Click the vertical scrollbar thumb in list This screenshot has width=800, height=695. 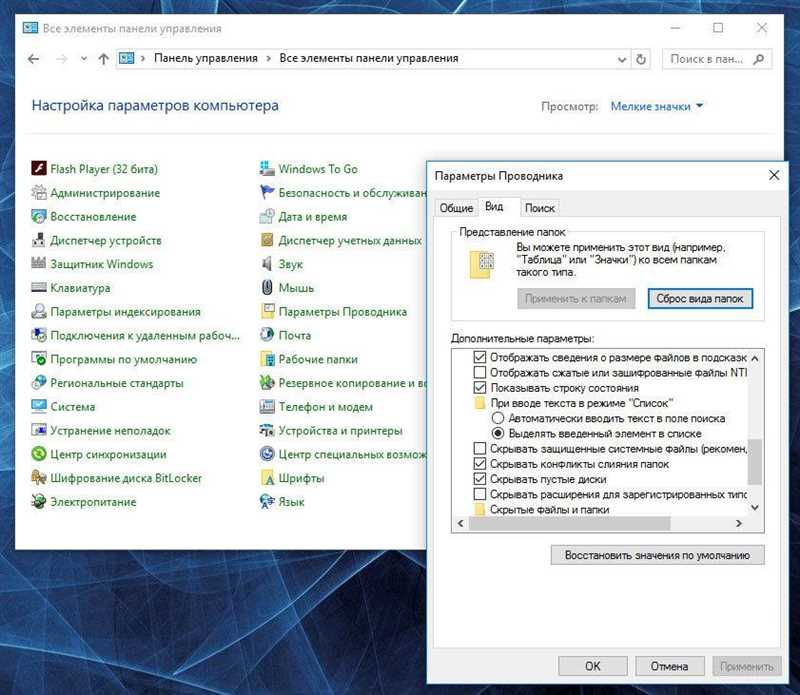point(755,461)
